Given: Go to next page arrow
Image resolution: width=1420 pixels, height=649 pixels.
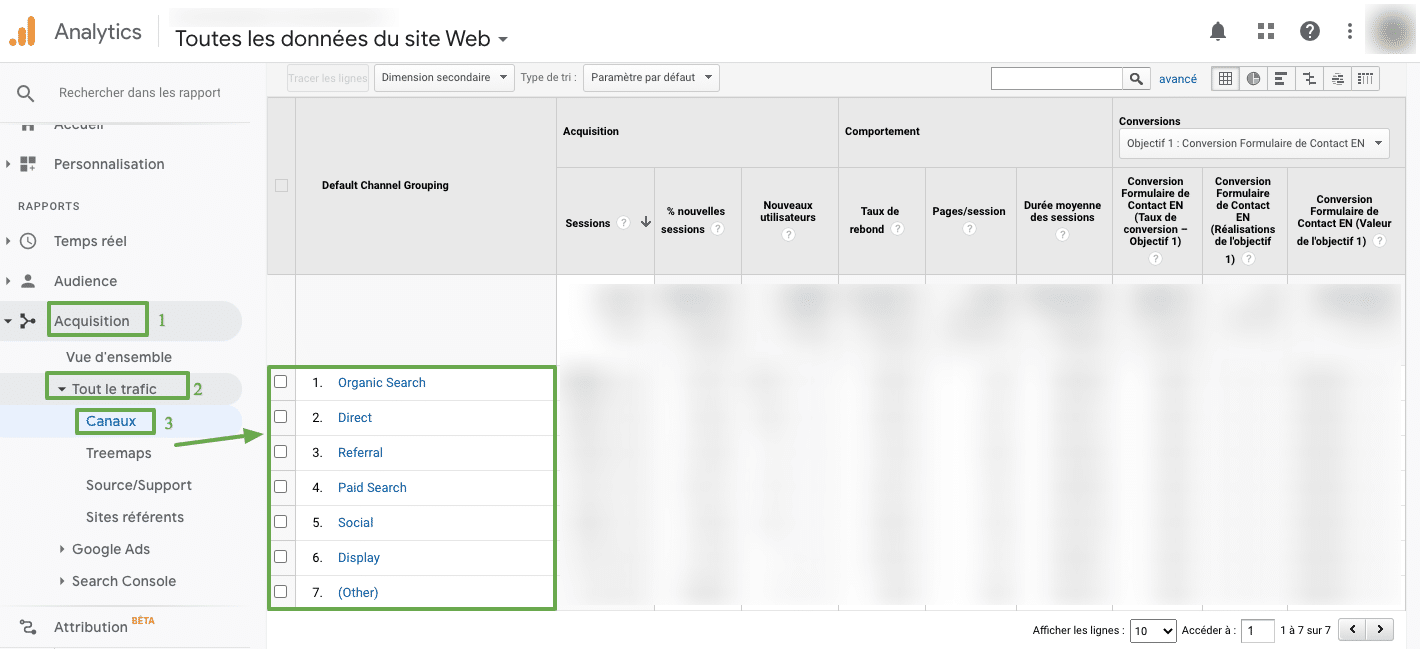Looking at the screenshot, I should (x=1380, y=630).
